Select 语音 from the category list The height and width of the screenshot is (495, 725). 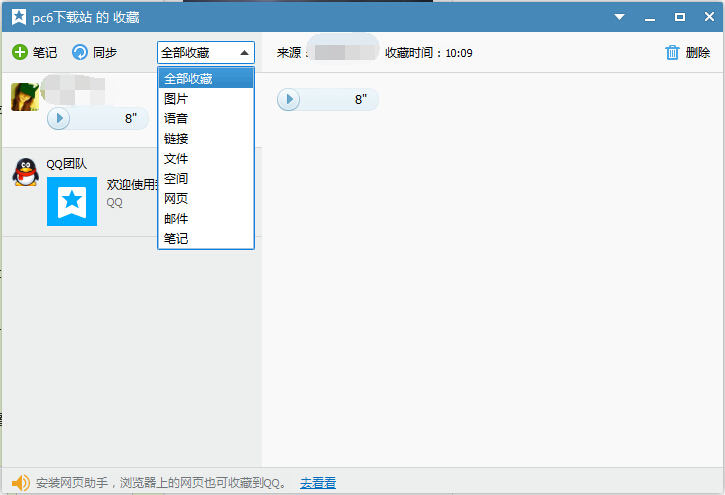pyautogui.click(x=176, y=119)
